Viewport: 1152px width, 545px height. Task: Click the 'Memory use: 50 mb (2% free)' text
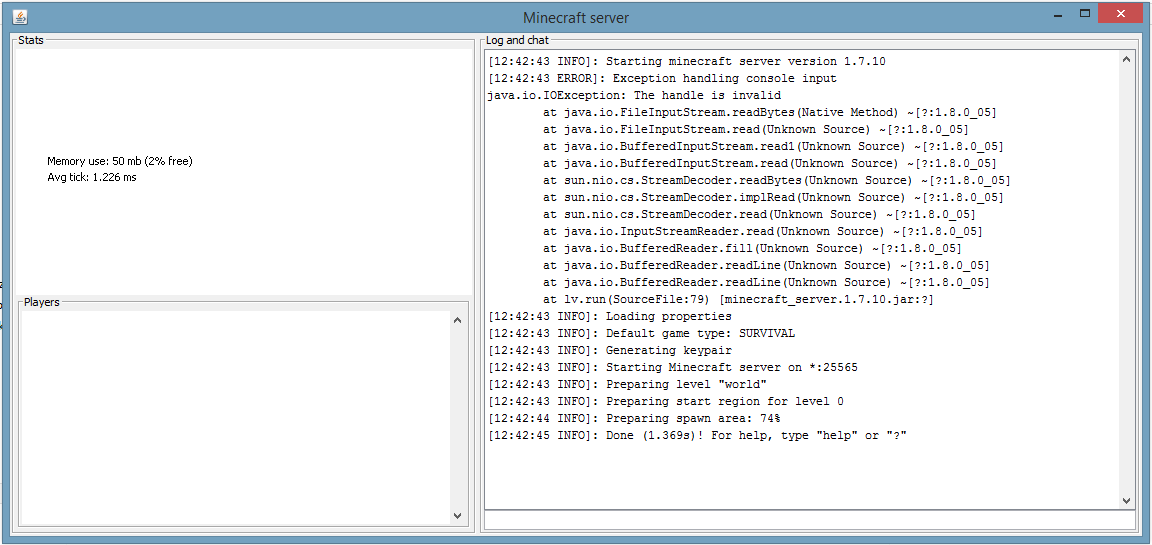point(120,161)
